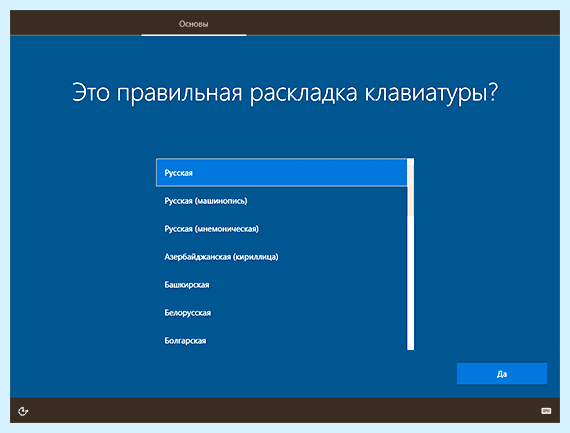The height and width of the screenshot is (433, 570).
Task: Select the Башкирская keyboard layout
Action: pos(282,285)
